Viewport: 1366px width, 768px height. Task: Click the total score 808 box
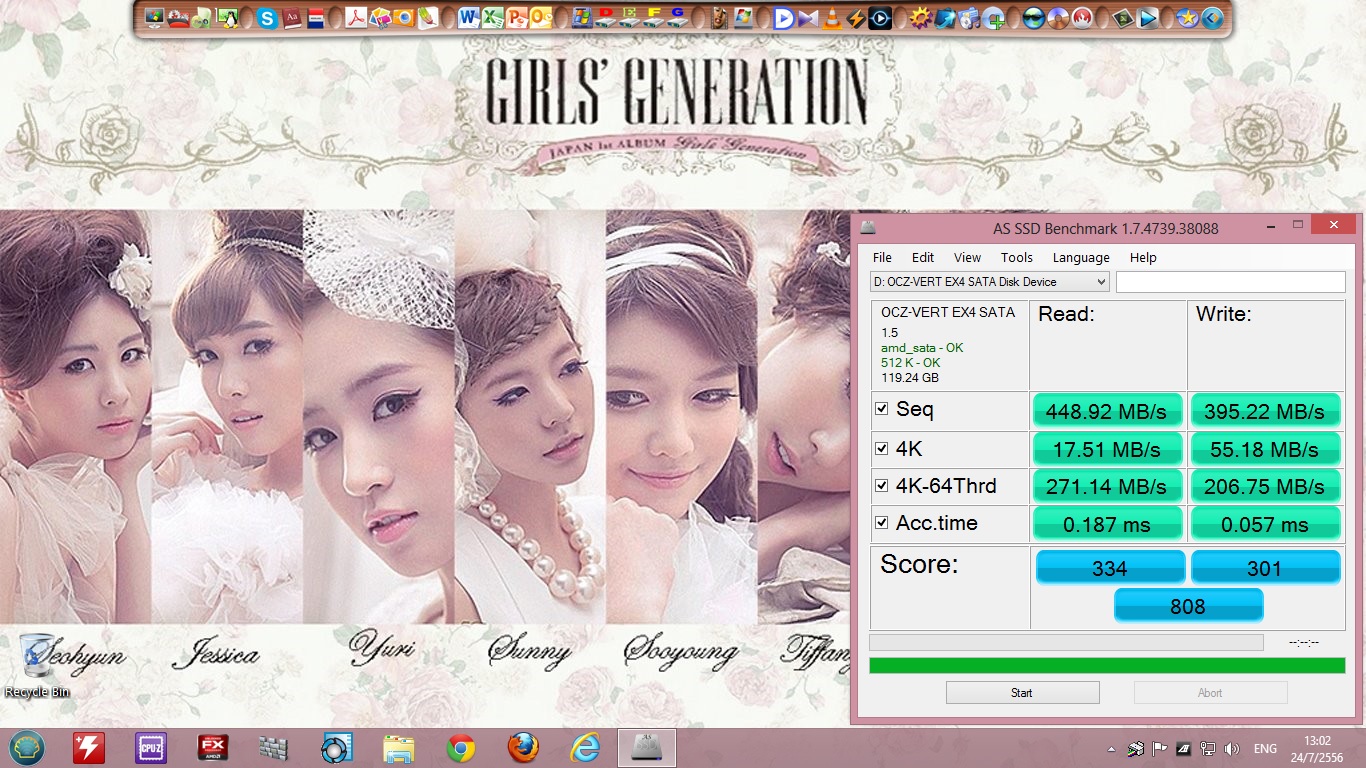pyautogui.click(x=1188, y=606)
